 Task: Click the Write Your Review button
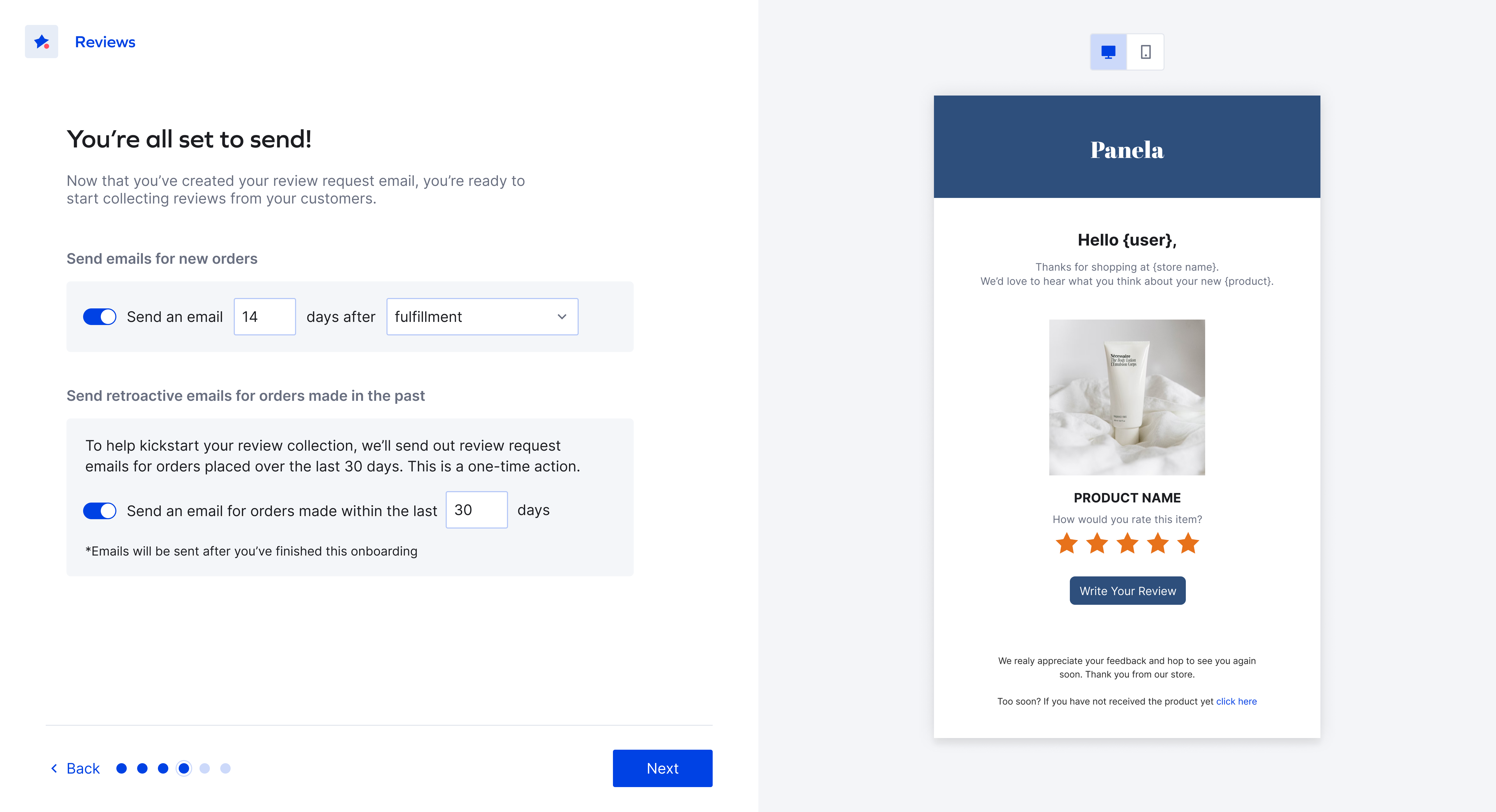(1127, 590)
